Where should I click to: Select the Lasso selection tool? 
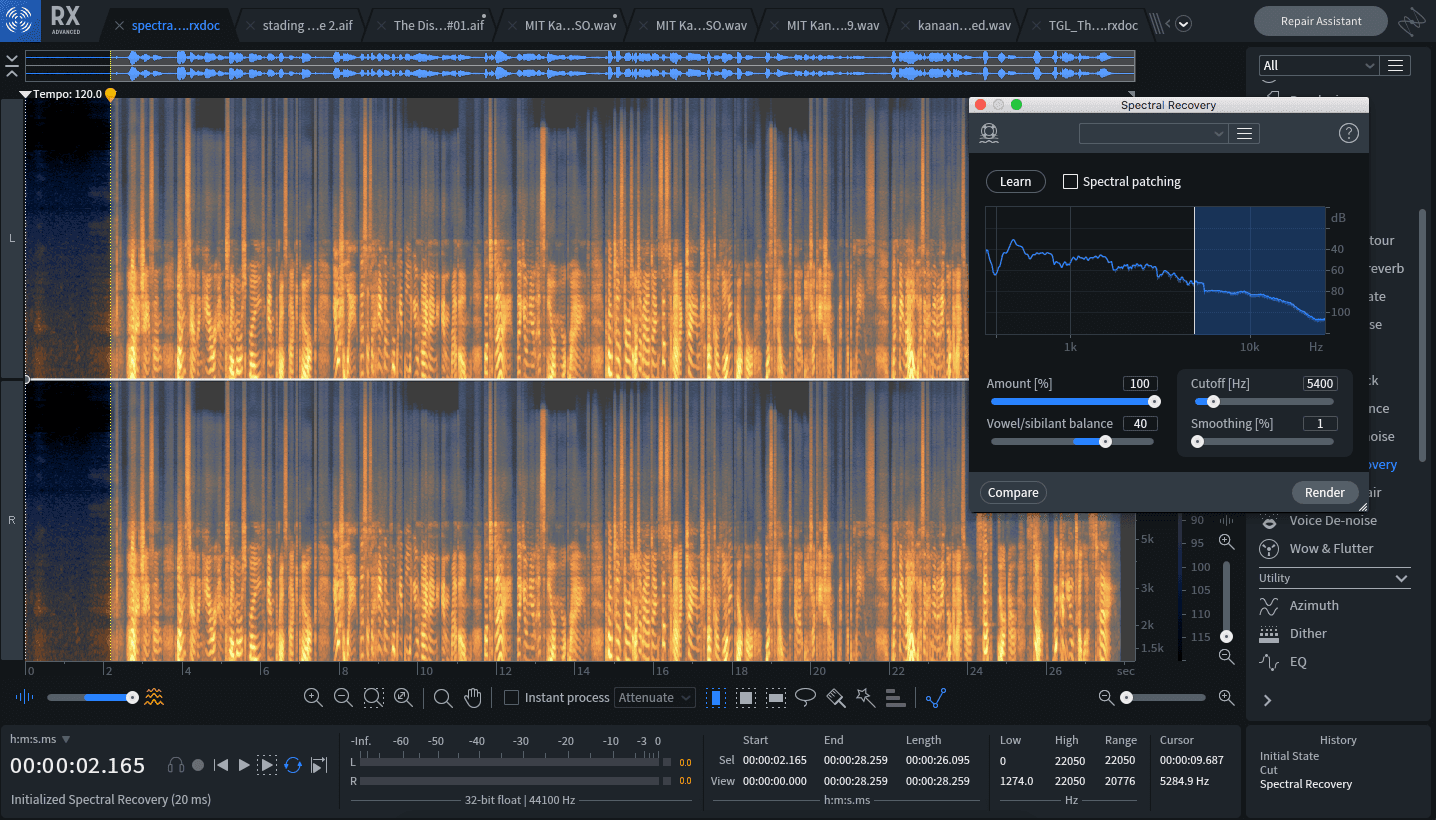(x=806, y=698)
